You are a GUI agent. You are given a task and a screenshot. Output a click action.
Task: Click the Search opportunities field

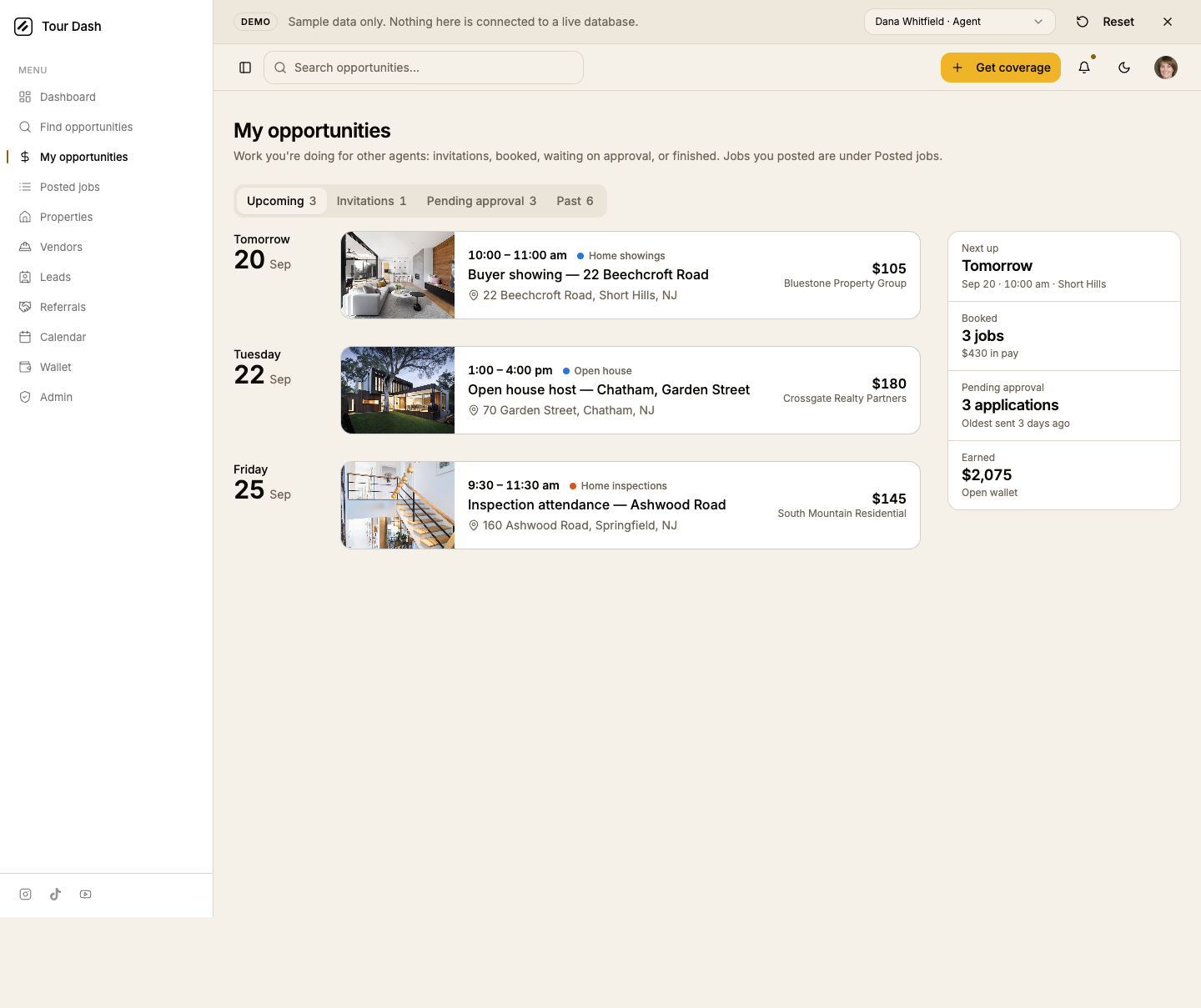click(x=424, y=68)
